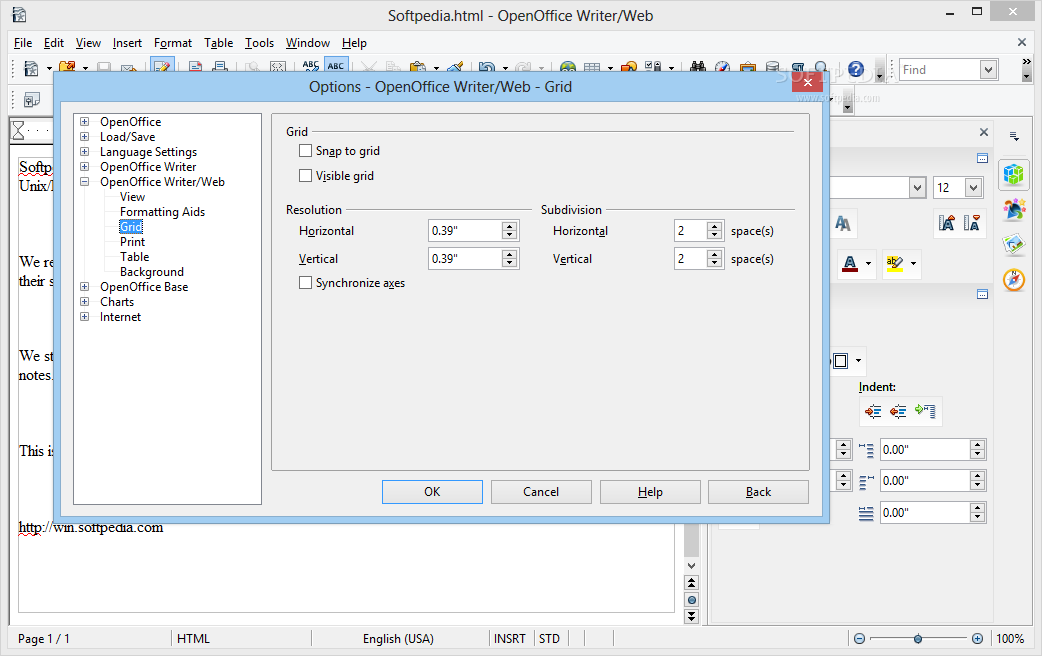This screenshot has width=1042, height=656.
Task: Enable the Snap to grid checkbox
Action: click(306, 151)
